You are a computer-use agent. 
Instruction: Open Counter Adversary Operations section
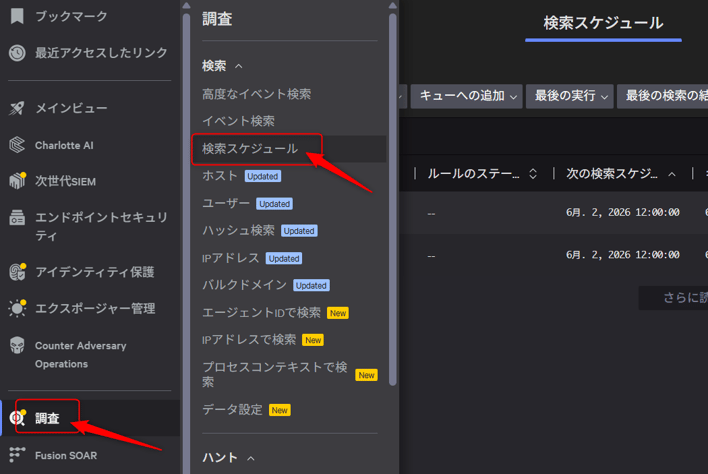81,355
